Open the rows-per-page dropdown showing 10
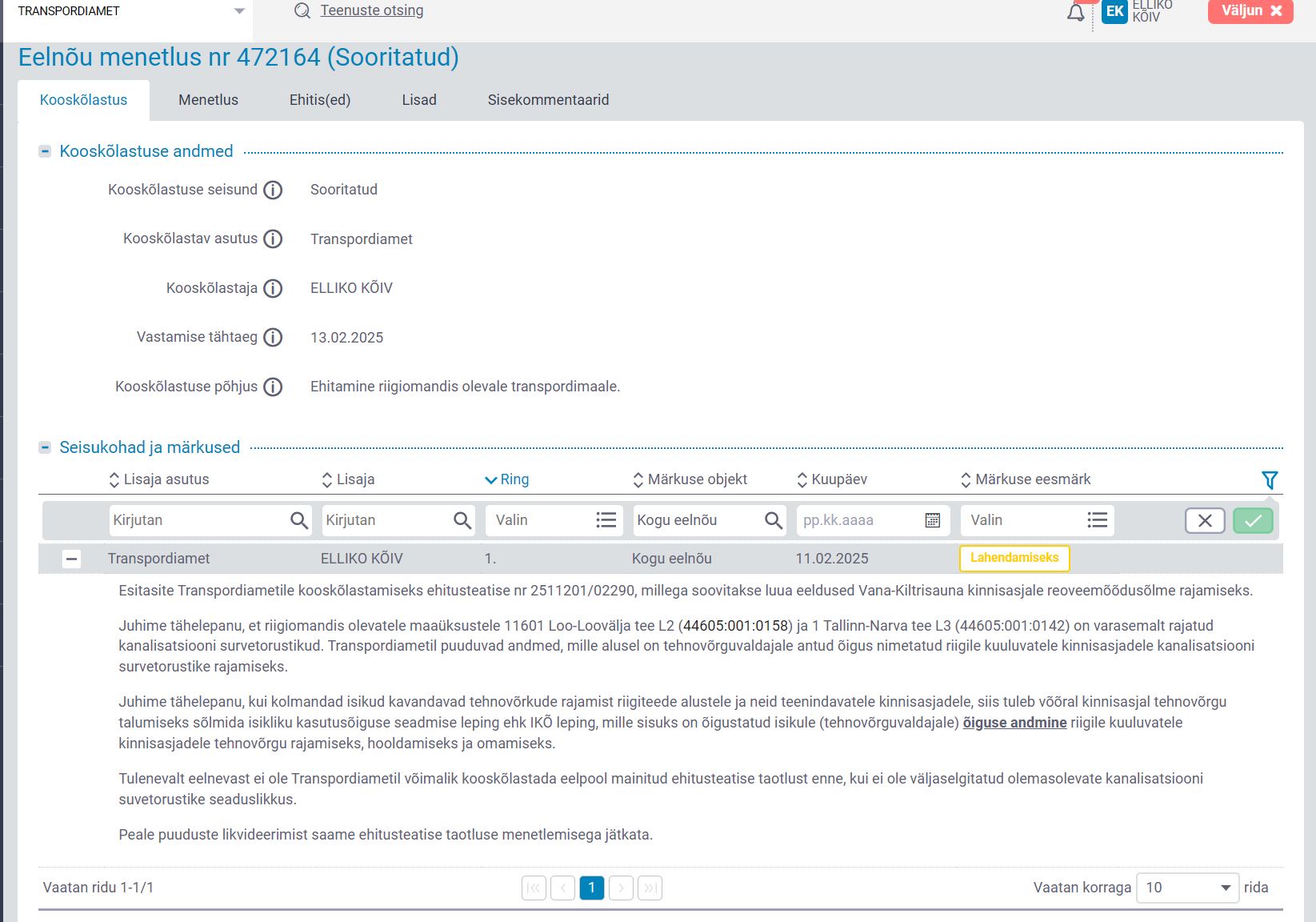The width and height of the screenshot is (1316, 922). (1187, 888)
